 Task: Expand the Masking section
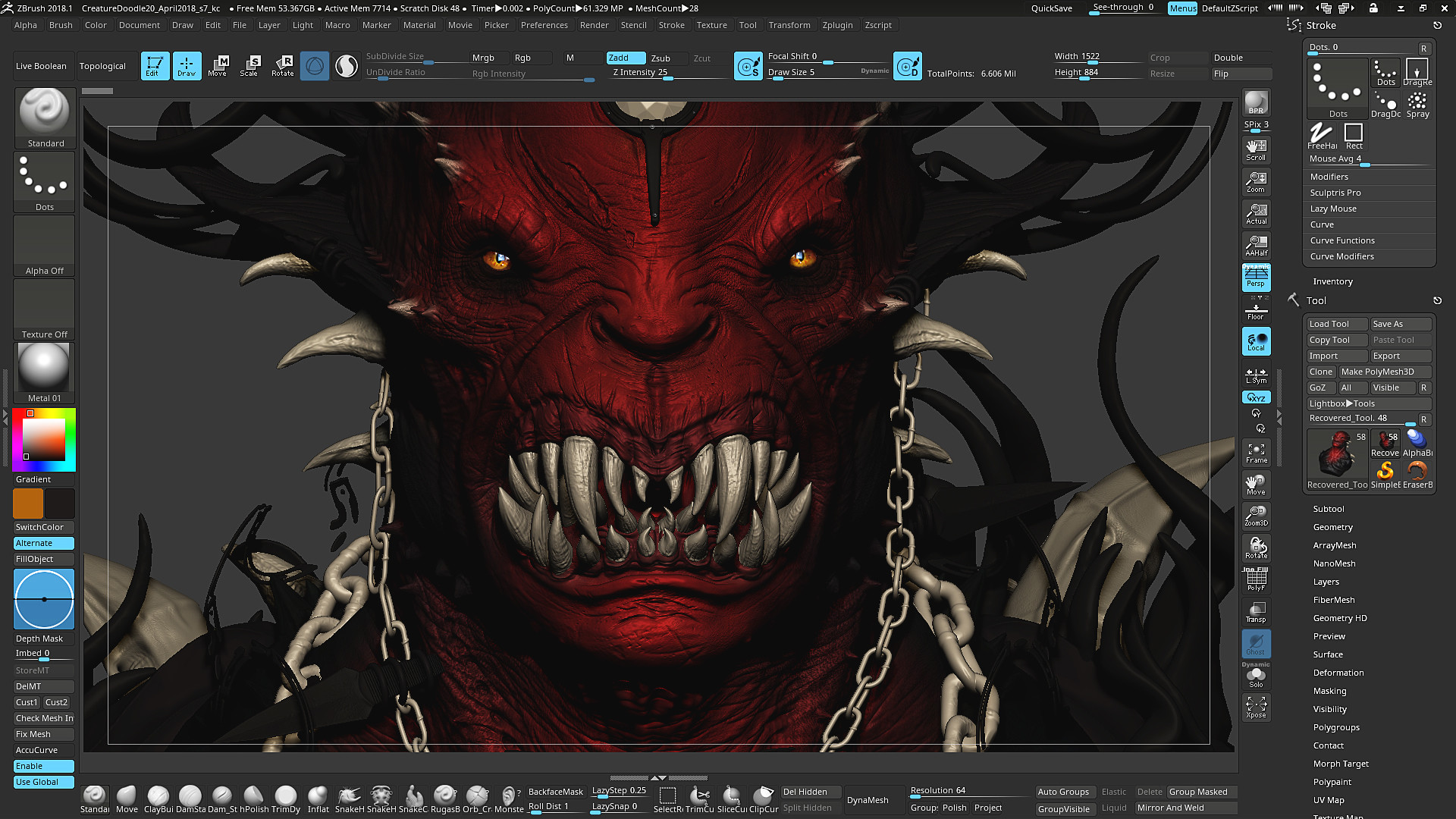click(1329, 691)
